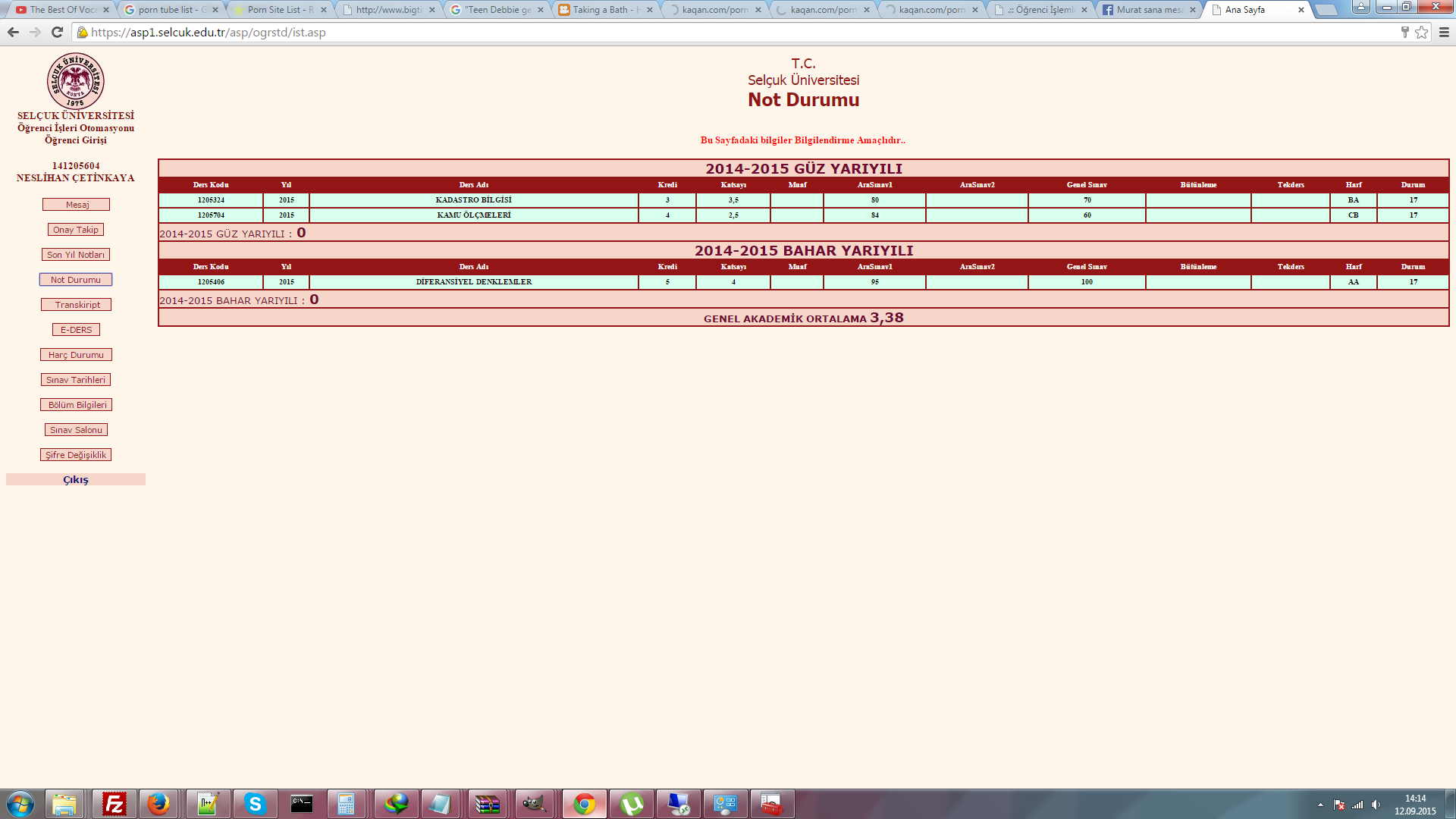This screenshot has height=819, width=1456.
Task: Click the Mesaj sidebar button
Action: pos(77,205)
